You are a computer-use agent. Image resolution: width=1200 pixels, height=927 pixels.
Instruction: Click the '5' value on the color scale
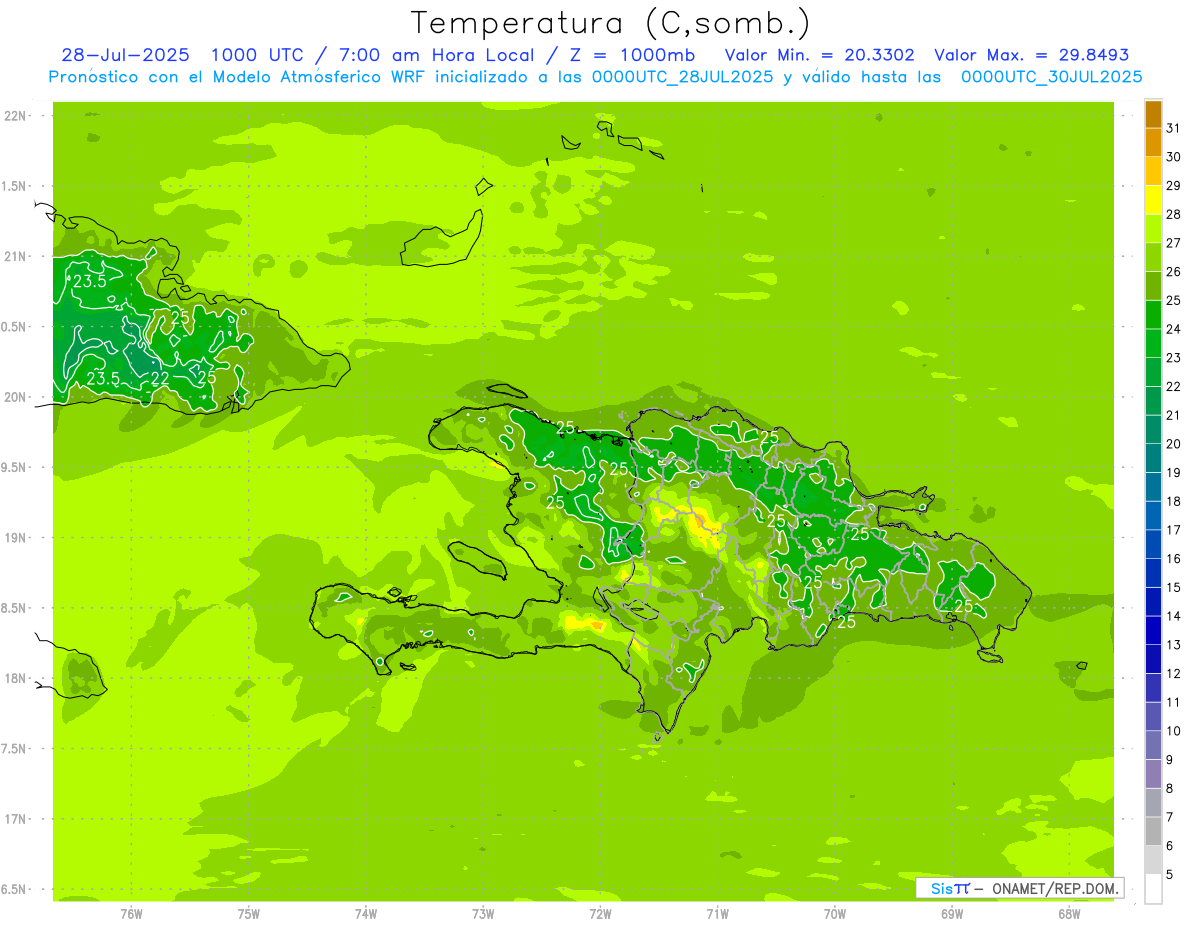(1169, 875)
